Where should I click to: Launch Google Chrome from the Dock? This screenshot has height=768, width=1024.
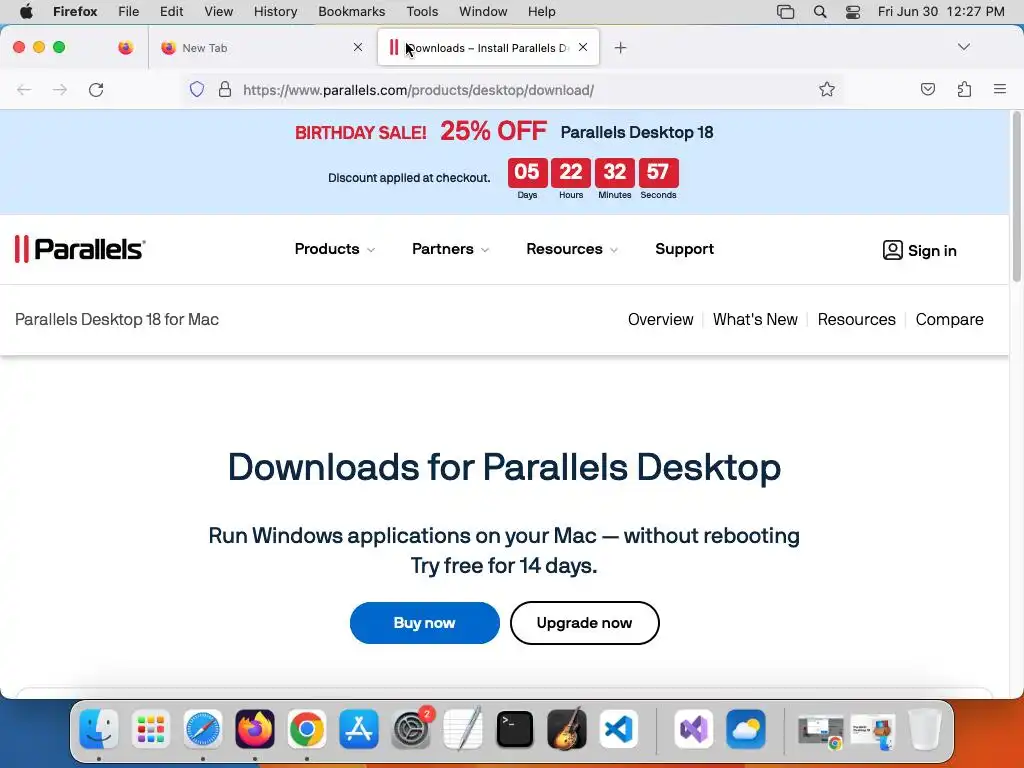307,729
